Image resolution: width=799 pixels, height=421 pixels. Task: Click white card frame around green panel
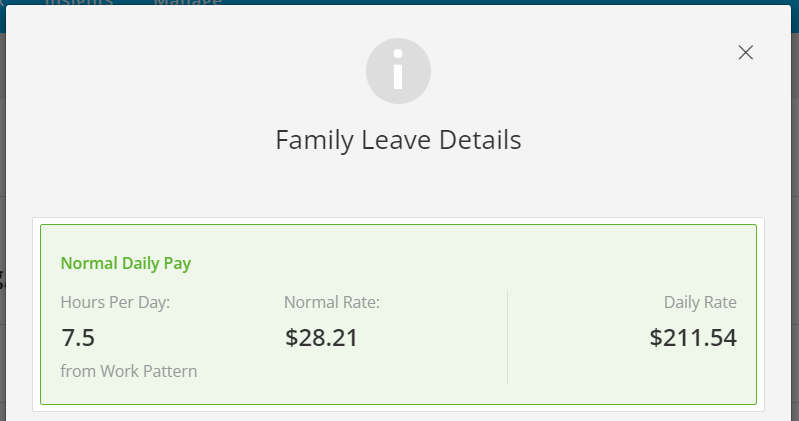[x=398, y=221]
